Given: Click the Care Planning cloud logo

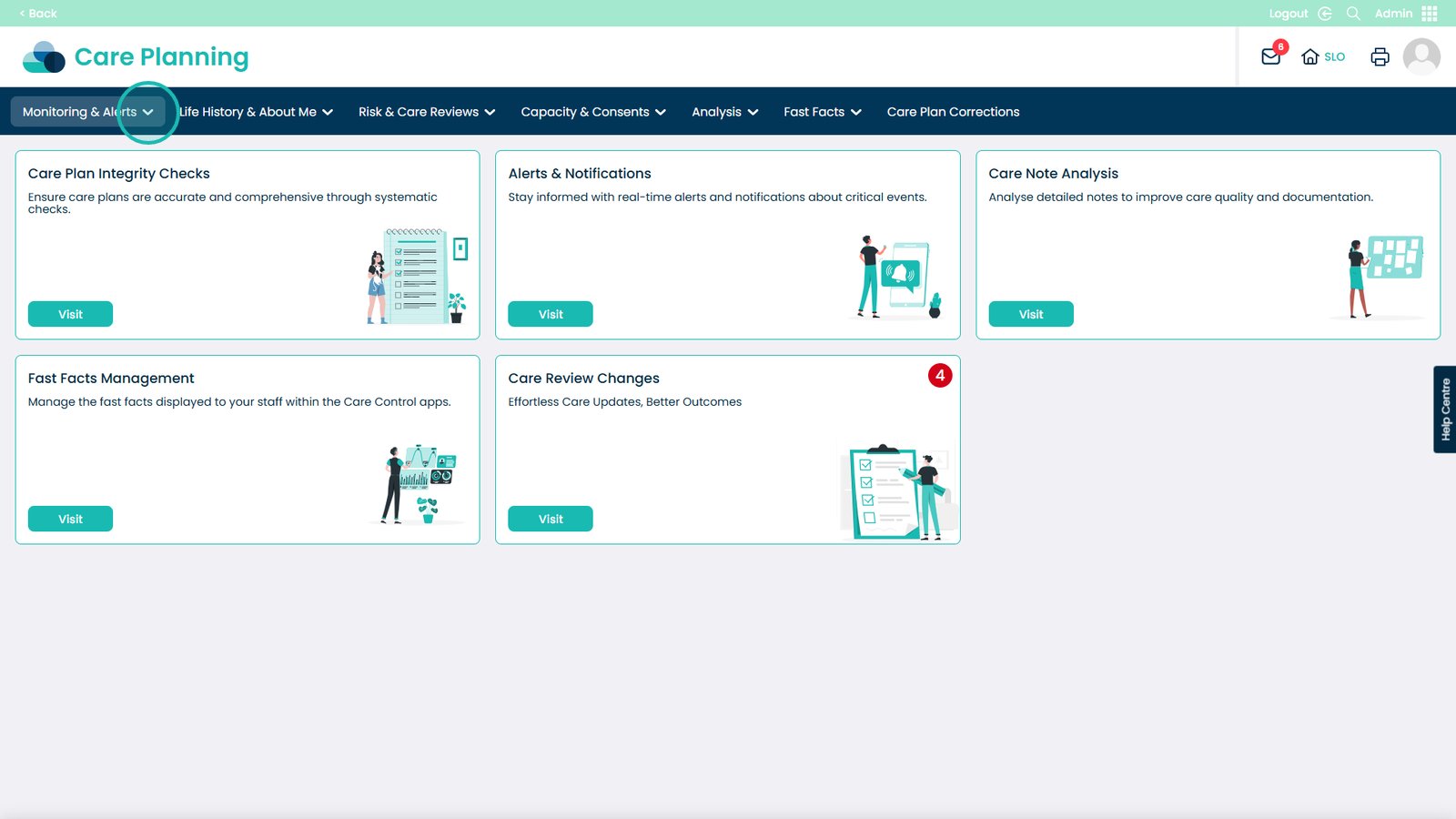Looking at the screenshot, I should (x=44, y=57).
